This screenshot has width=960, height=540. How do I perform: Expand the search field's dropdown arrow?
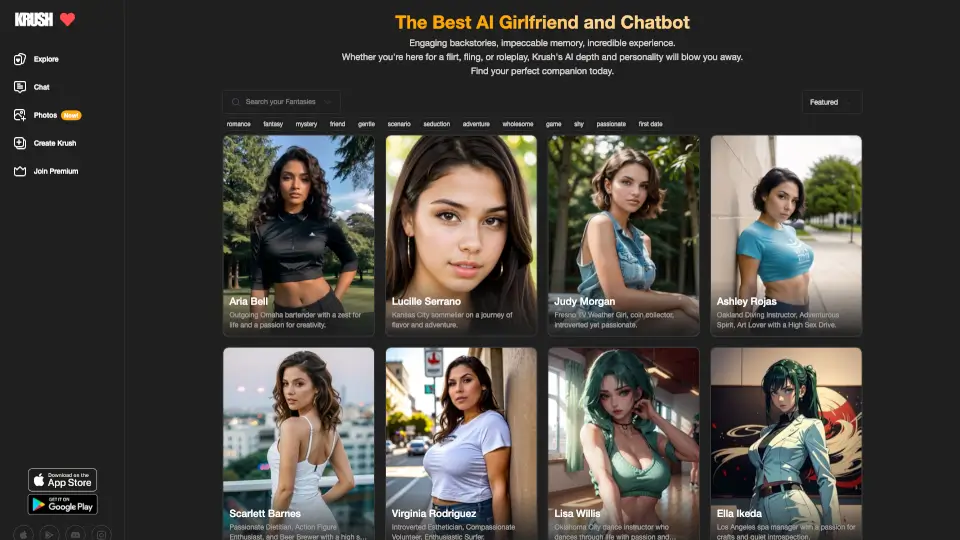coord(328,102)
